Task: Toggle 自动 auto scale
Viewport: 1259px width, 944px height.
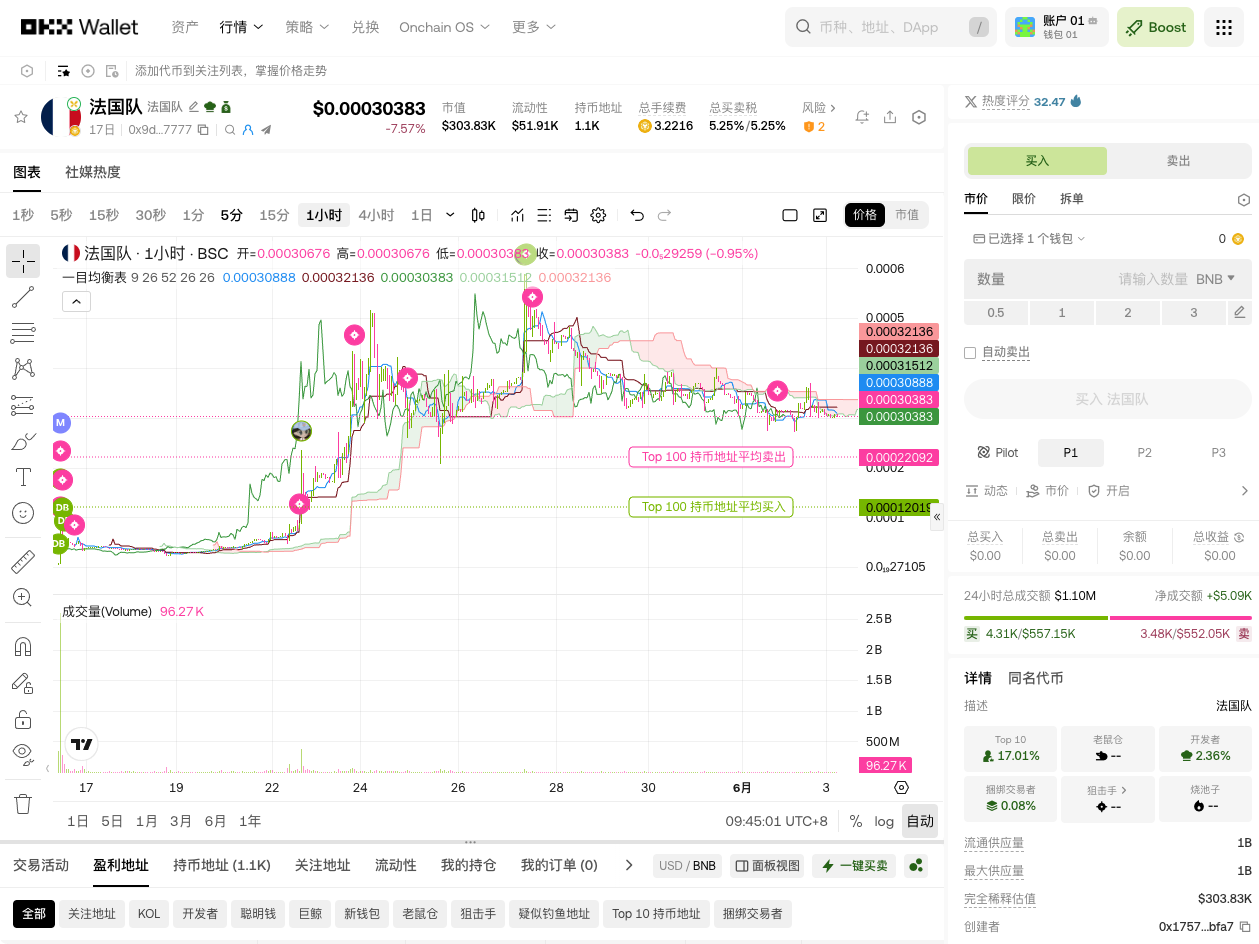Action: point(920,821)
